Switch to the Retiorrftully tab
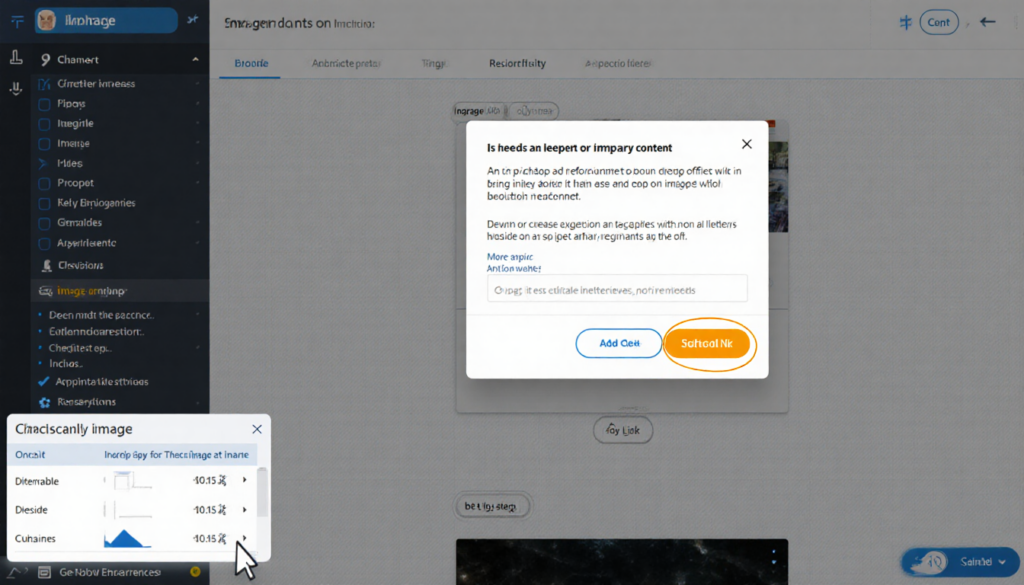 [x=516, y=63]
